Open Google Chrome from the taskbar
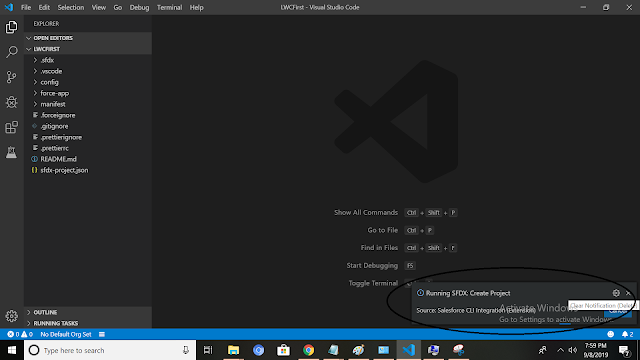640x360 pixels. (309, 350)
